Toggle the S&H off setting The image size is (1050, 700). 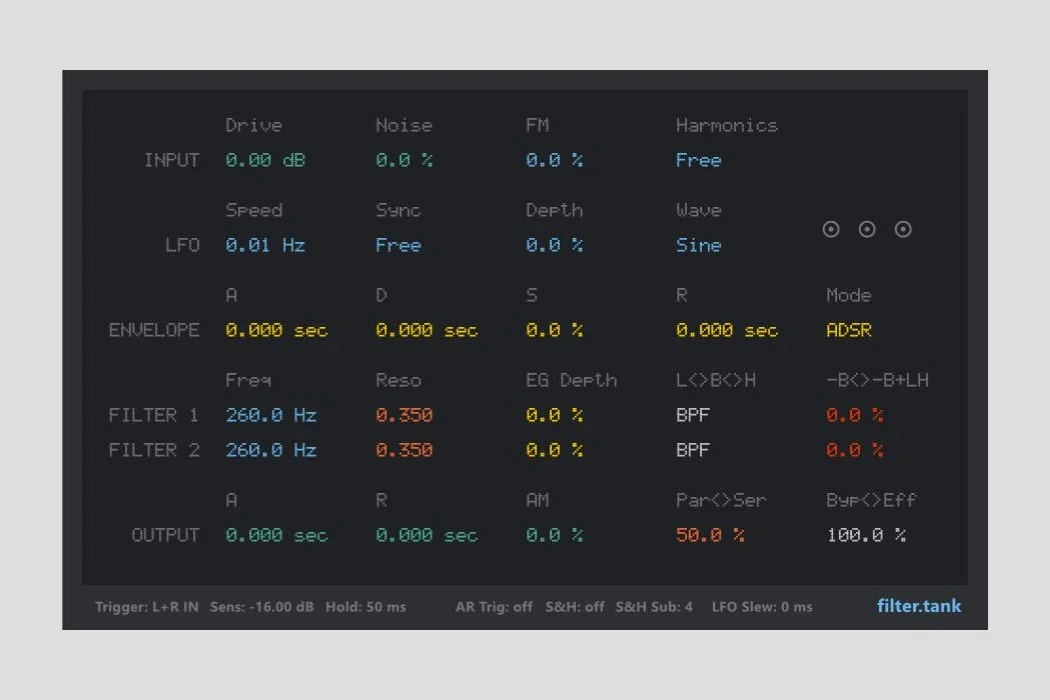(575, 607)
